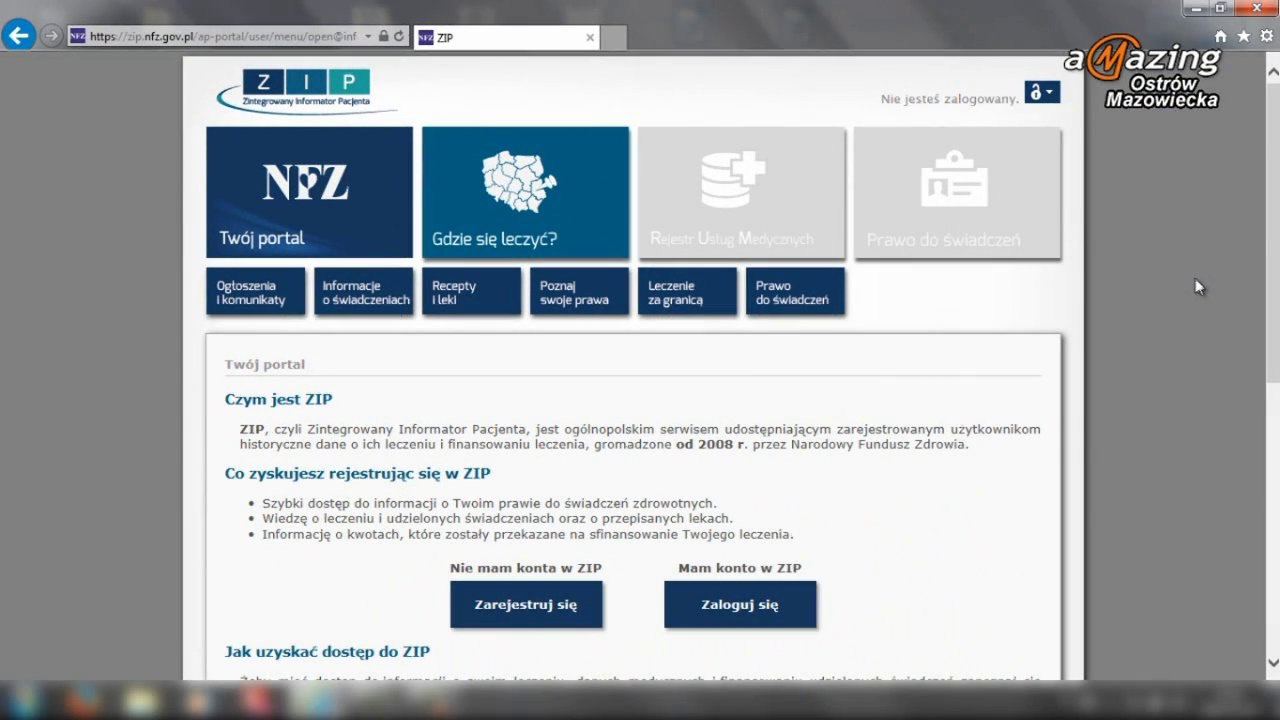Click the Zaloguj się button
Viewport: 1280px width, 720px height.
(740, 604)
